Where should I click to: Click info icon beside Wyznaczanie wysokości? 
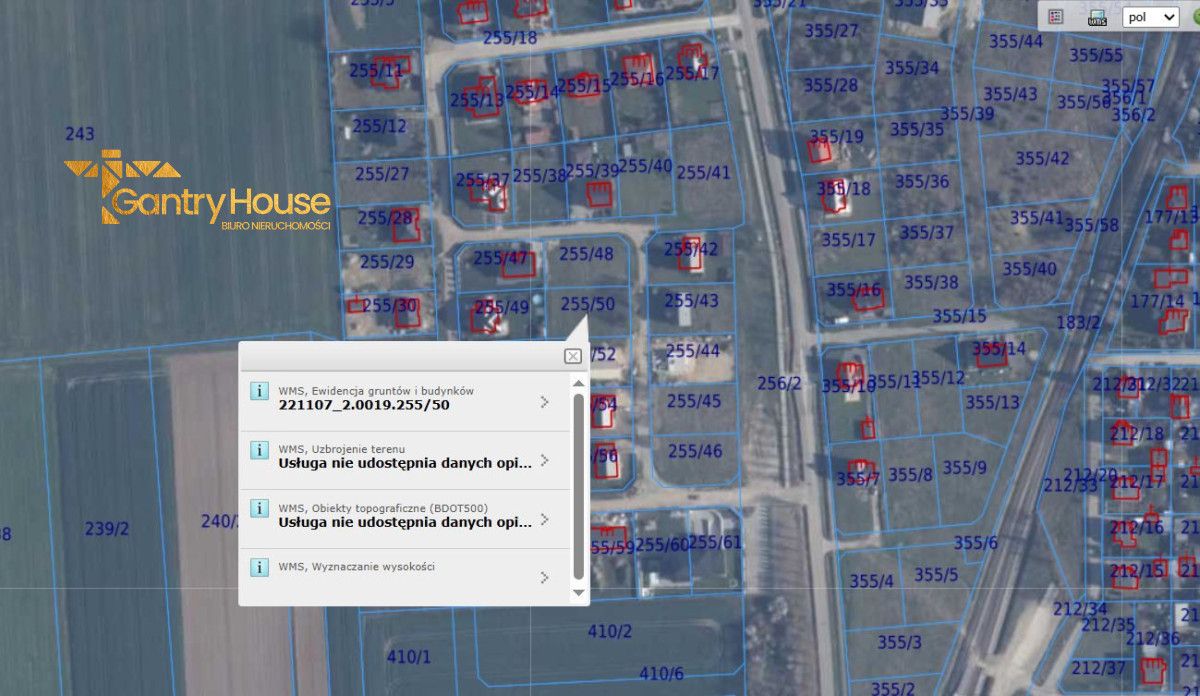coord(259,567)
